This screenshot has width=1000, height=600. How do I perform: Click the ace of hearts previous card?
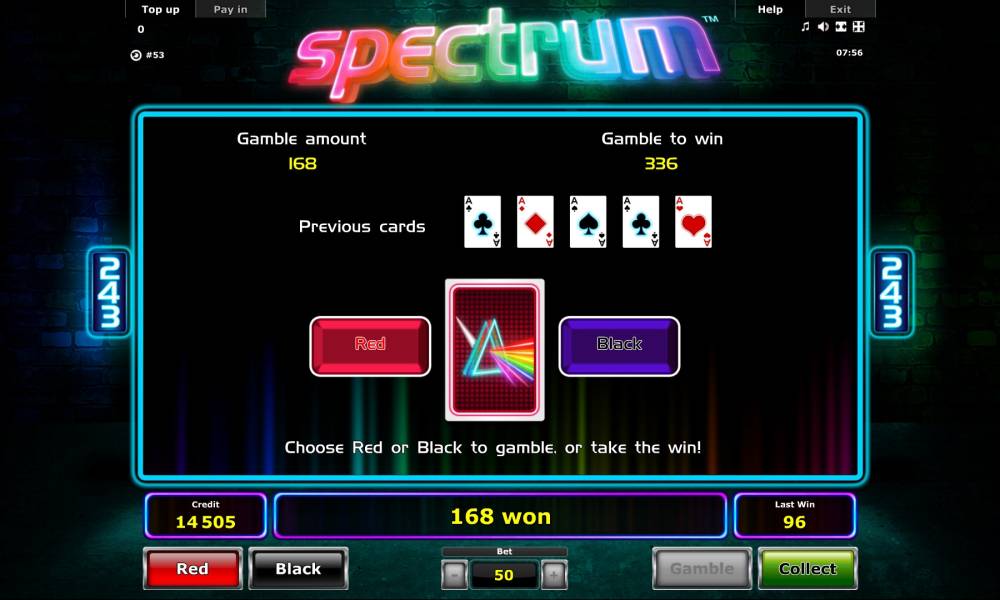pyautogui.click(x=693, y=221)
